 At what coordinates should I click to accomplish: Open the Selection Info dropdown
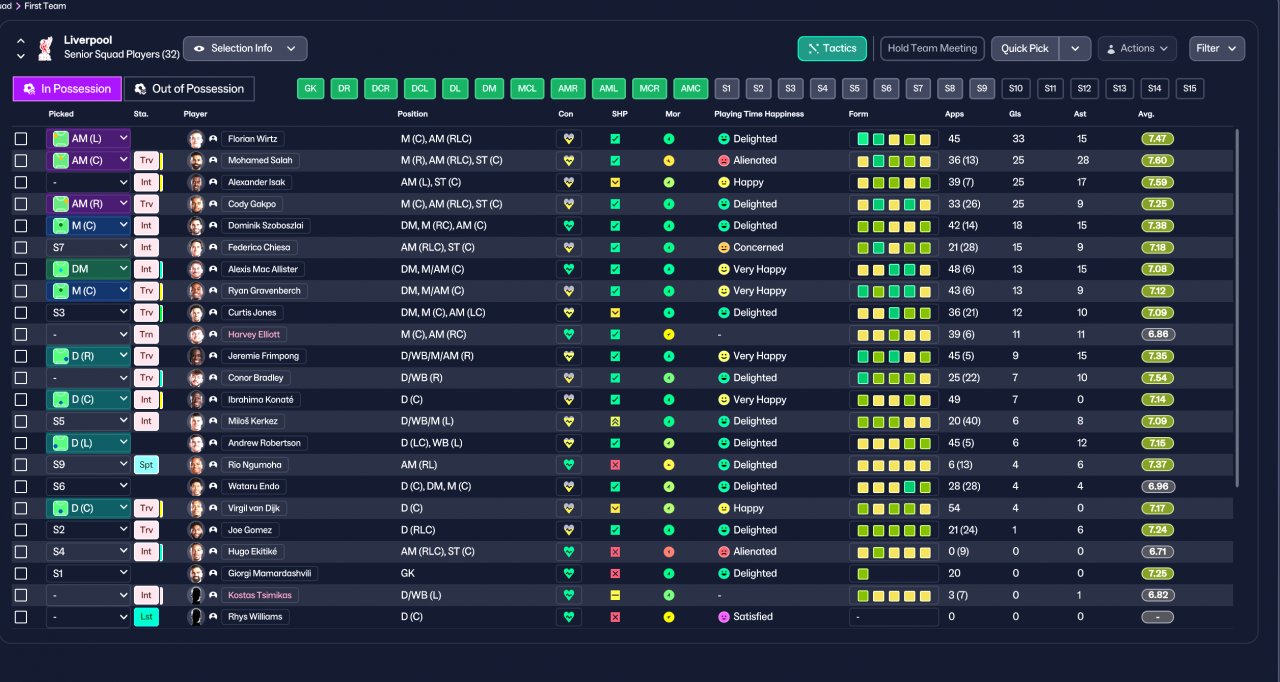(x=245, y=48)
